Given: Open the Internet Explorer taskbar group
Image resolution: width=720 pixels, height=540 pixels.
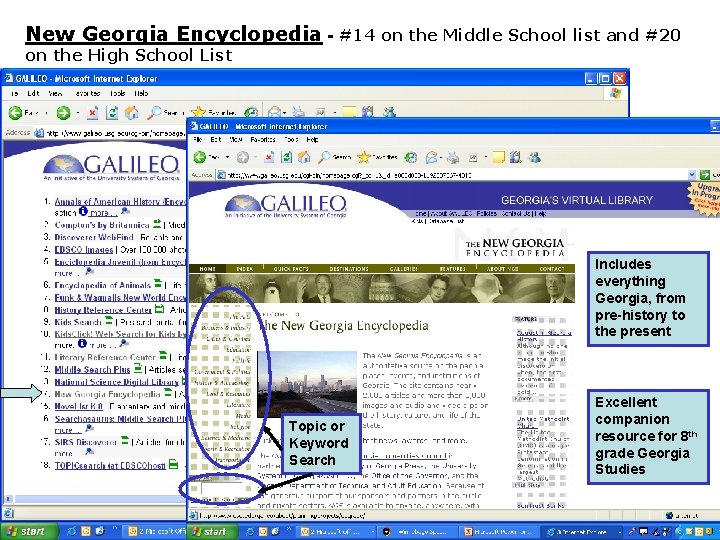Looking at the screenshot, I should [579, 532].
